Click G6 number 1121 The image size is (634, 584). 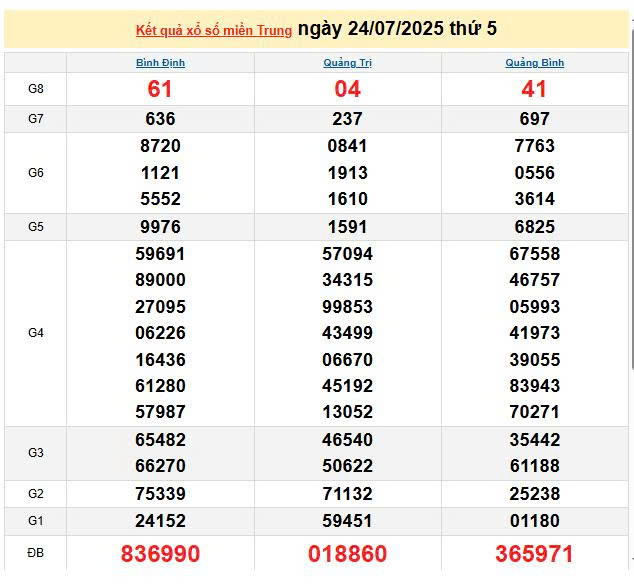[x=161, y=173]
